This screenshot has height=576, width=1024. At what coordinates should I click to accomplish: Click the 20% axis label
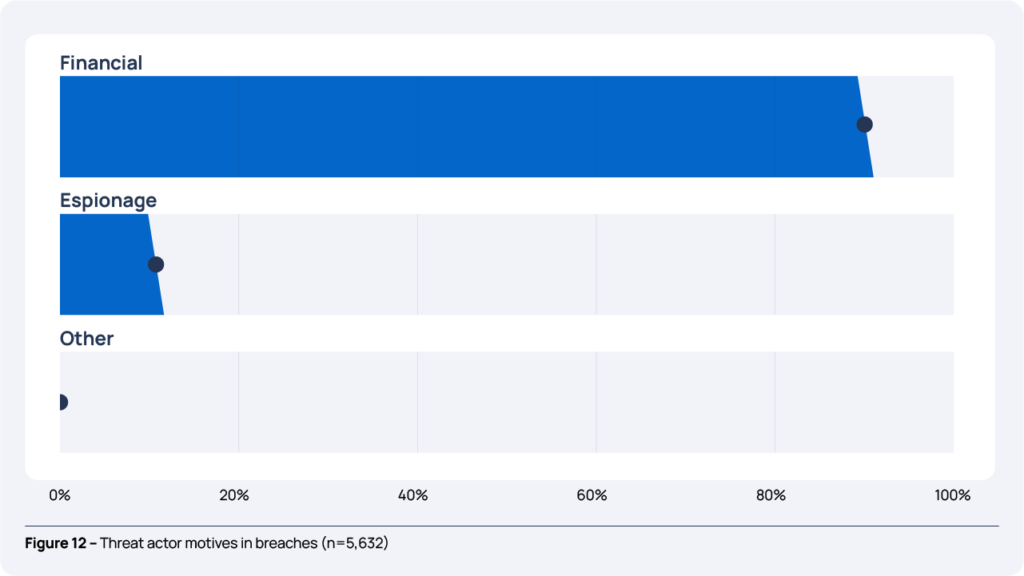click(234, 495)
